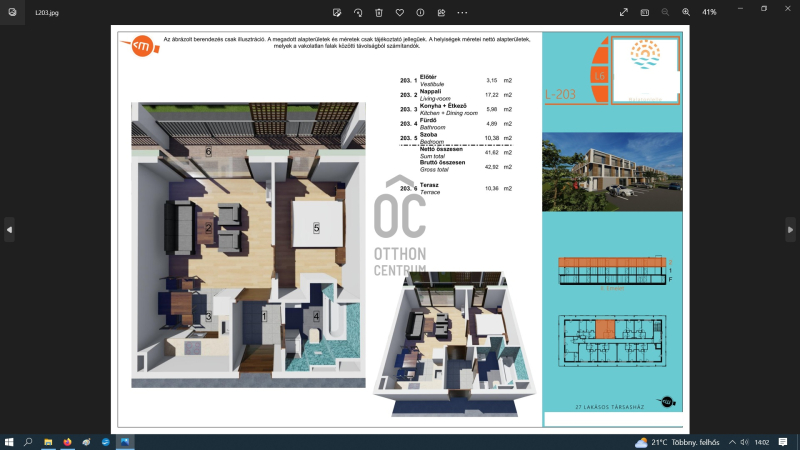The height and width of the screenshot is (450, 800).
Task: Open Firefox from the taskbar
Action: pos(68,441)
